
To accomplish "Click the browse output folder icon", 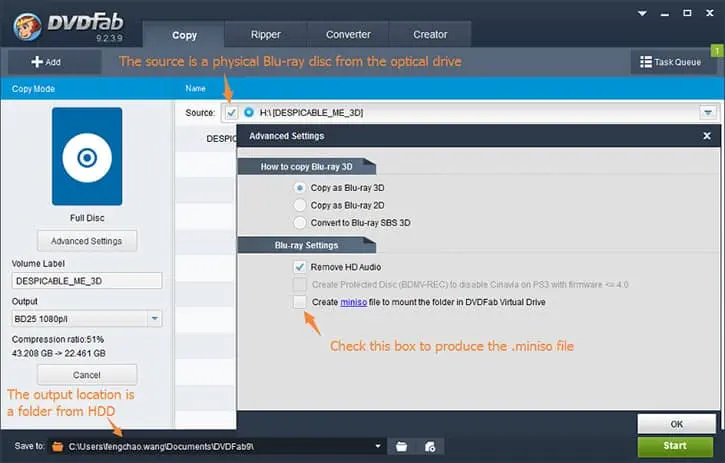I will coord(401,446).
